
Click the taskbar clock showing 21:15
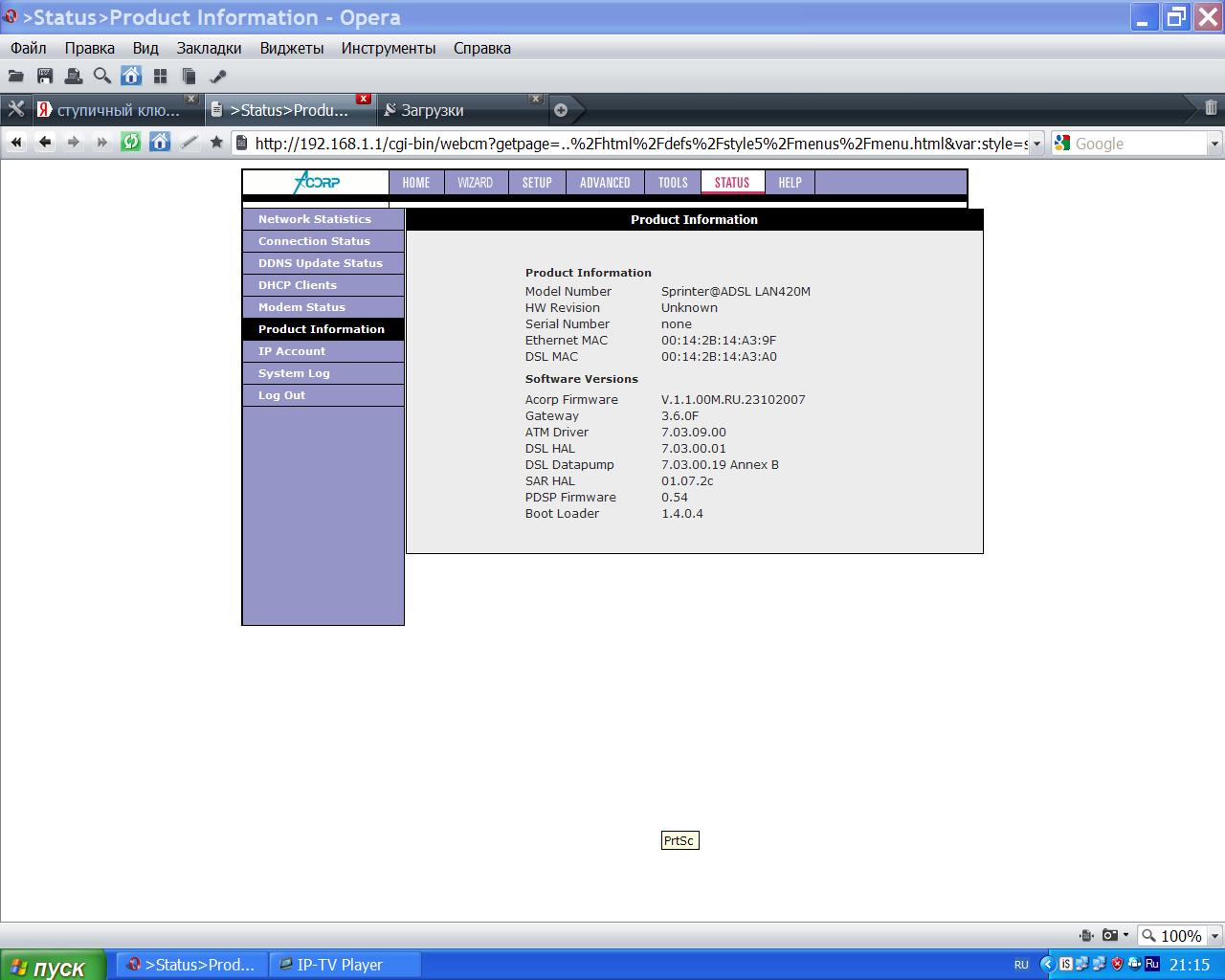click(1190, 965)
